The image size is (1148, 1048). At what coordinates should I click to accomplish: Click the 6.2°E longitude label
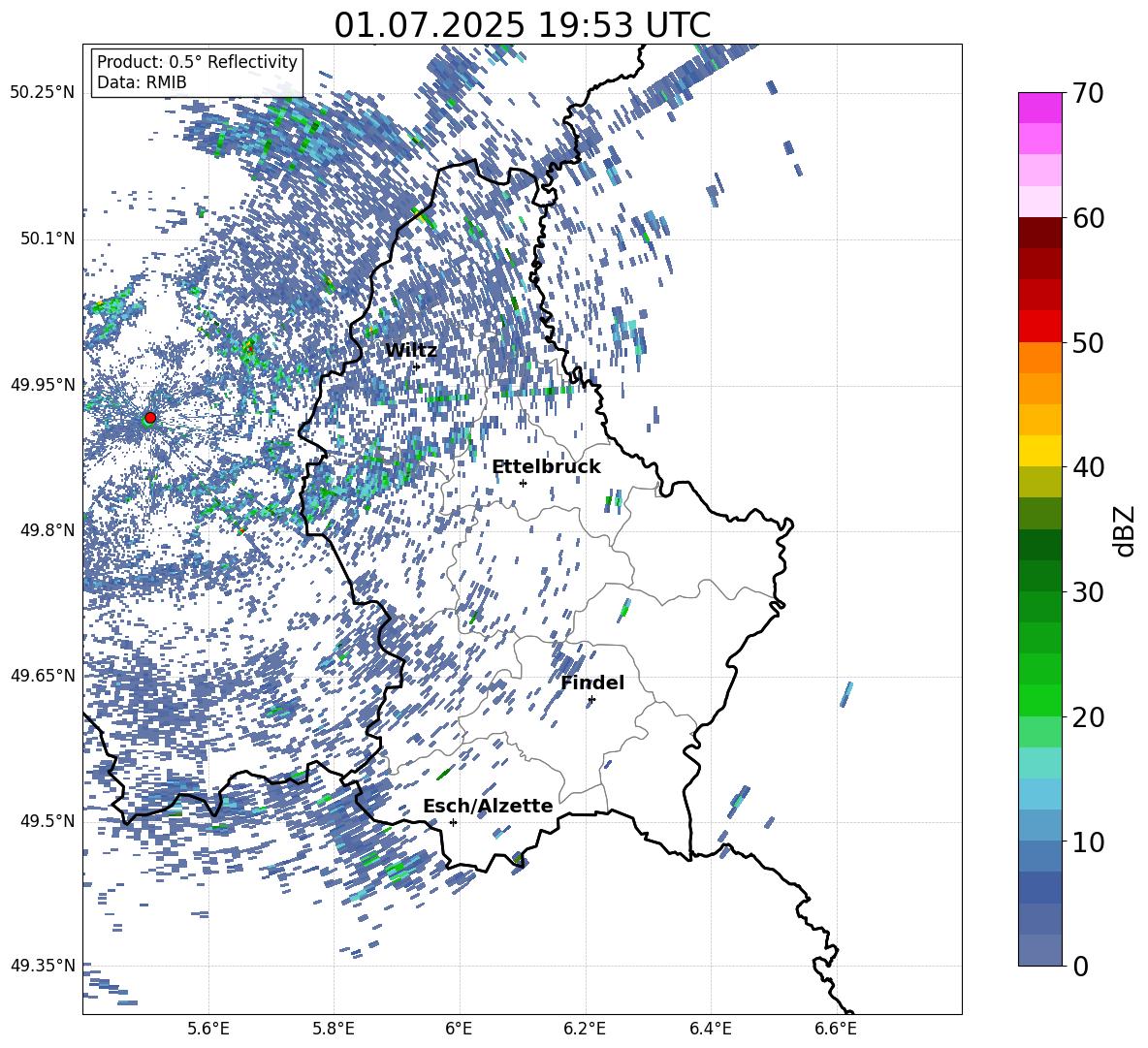585,1030
